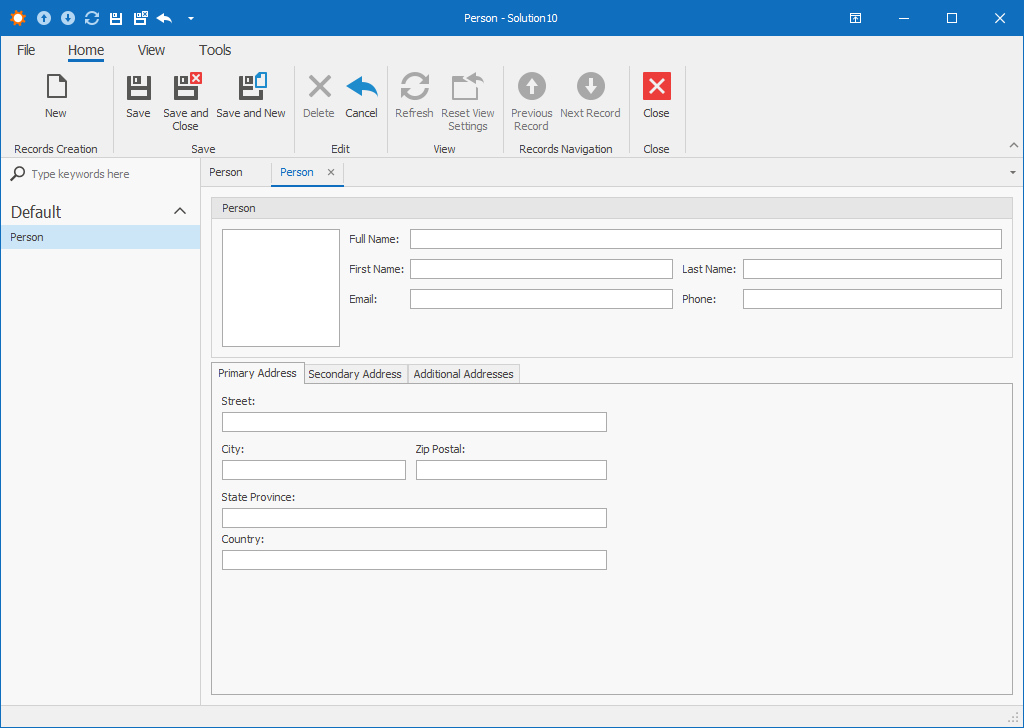Click the small save icon in the title bar

click(x=116, y=18)
